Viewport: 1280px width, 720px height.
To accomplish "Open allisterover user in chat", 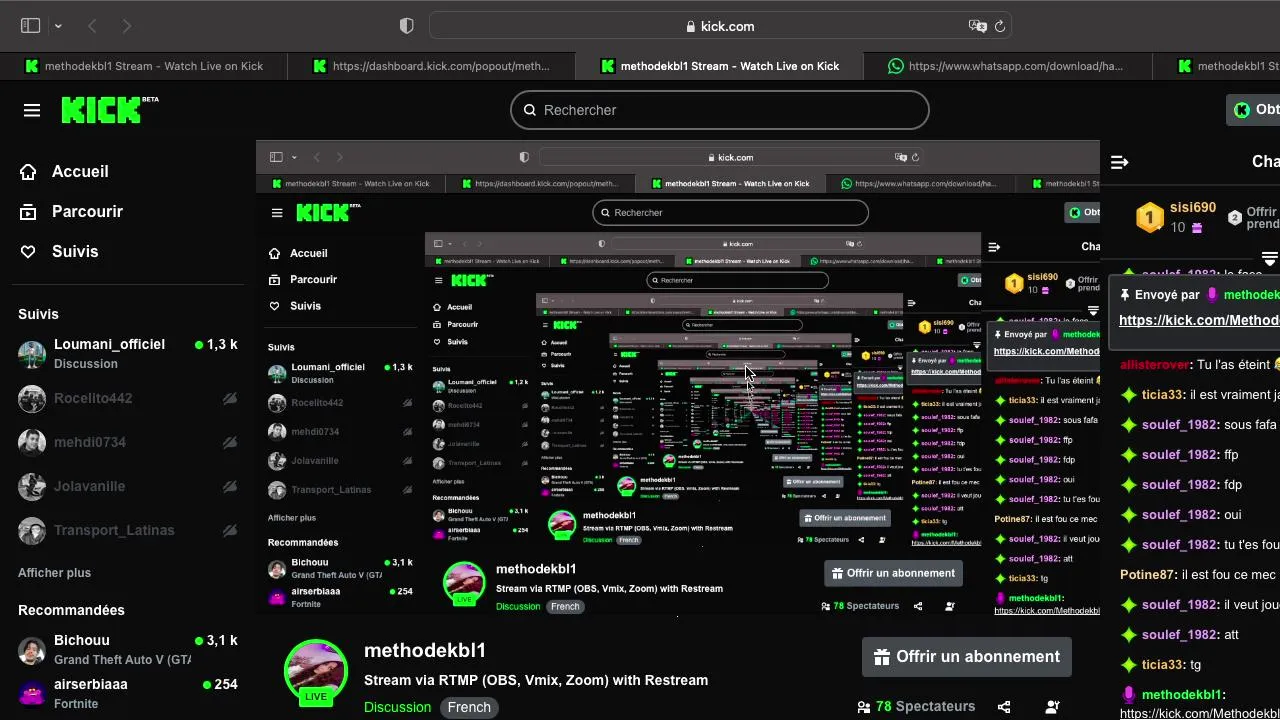I will click(x=1155, y=365).
